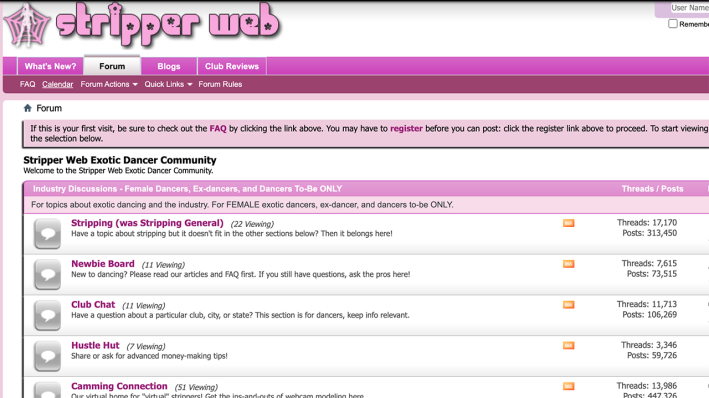Open the Hustle Hut forum

click(95, 345)
